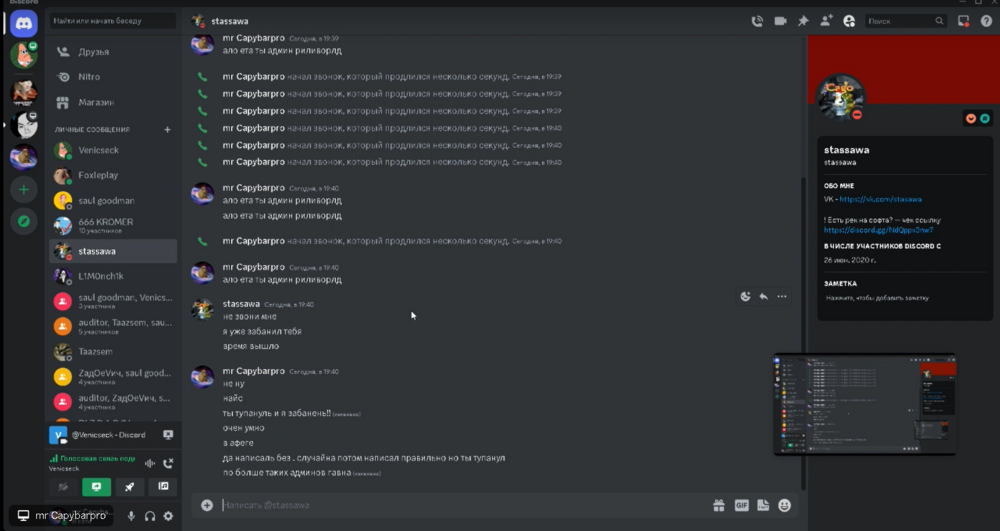This screenshot has width=1000, height=531.
Task: Click the stassawa profile avatar in the panel
Action: [841, 98]
